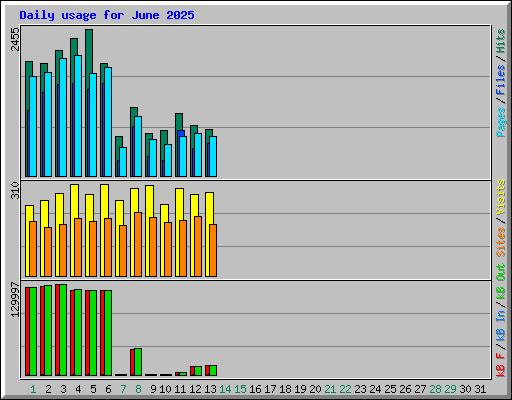Click the yellow Visits bar for day 6
512x400 pixels.
click(104, 201)
